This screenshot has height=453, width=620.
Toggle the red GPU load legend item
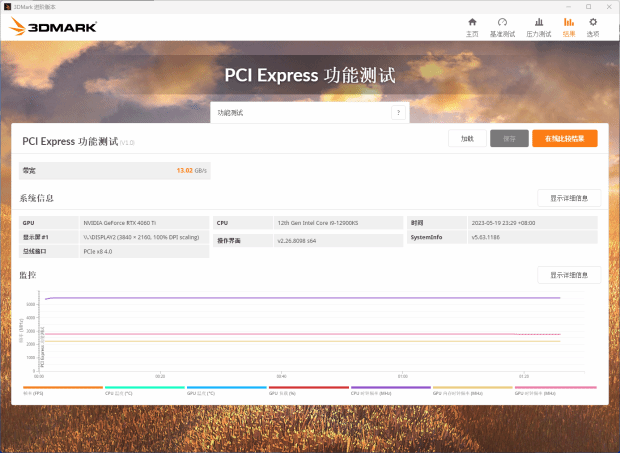309,391
